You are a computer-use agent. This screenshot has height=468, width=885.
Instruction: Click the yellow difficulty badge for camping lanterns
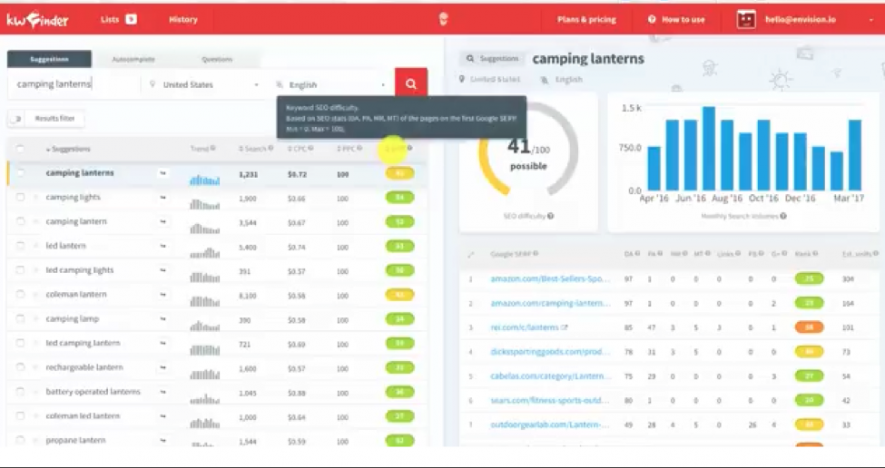pos(400,173)
